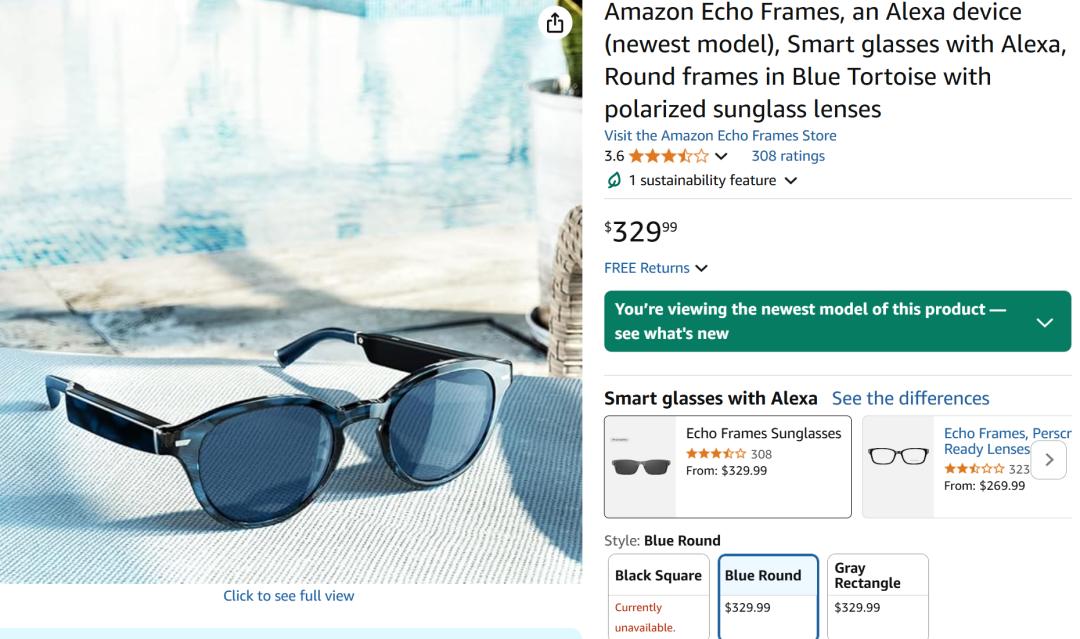Click the Echo Frames Sunglasses title

point(763,433)
